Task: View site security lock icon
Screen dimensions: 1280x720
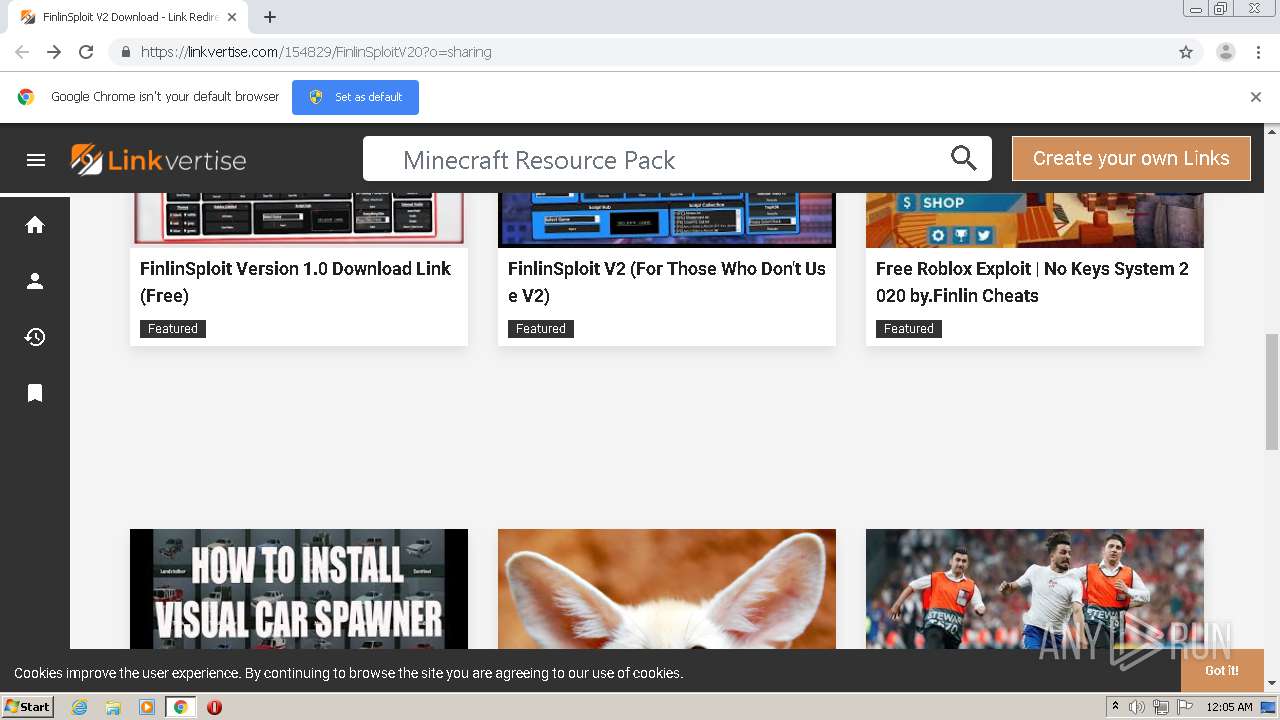Action: coord(125,52)
